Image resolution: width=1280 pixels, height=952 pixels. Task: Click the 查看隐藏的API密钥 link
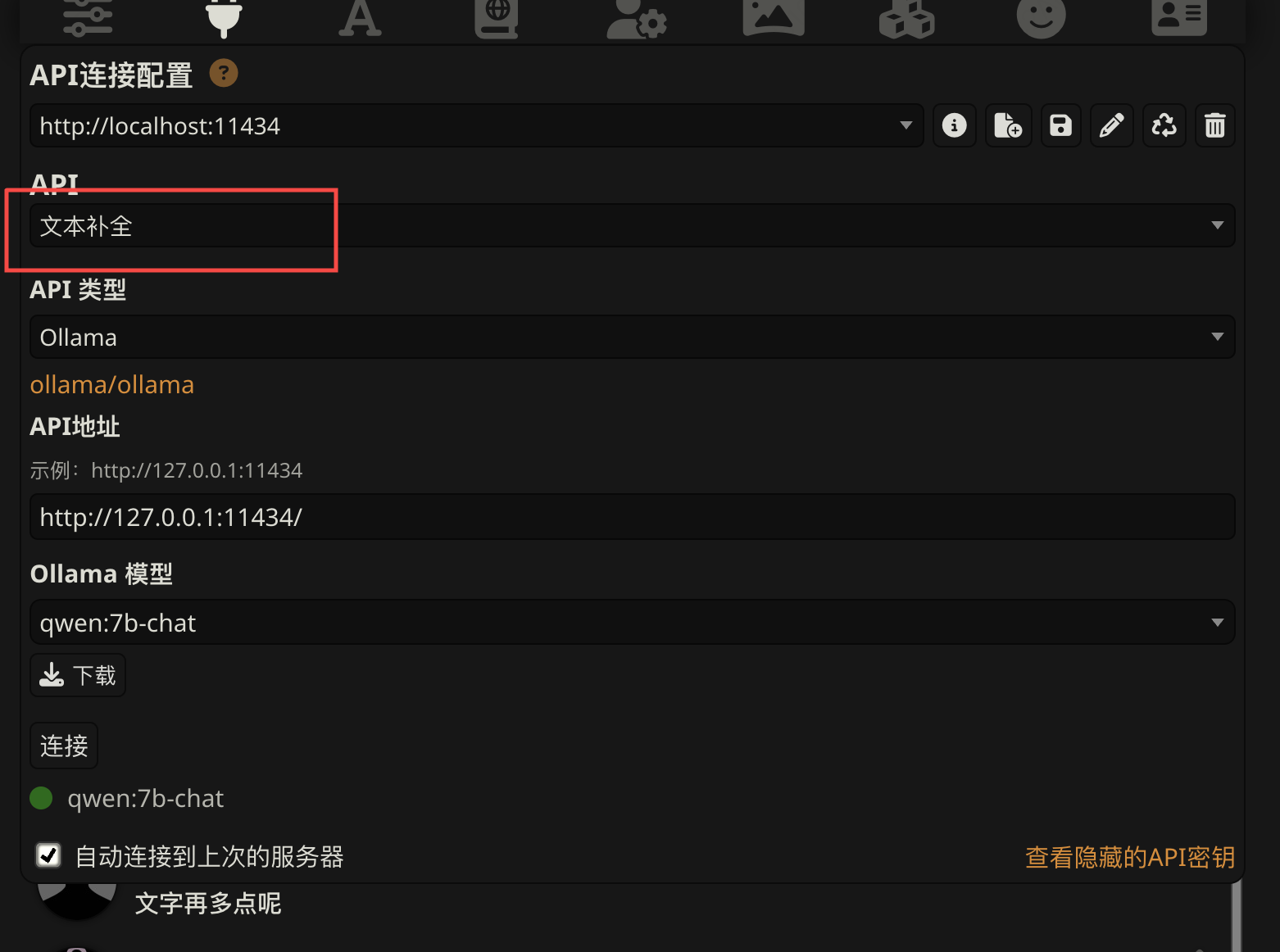click(x=1130, y=857)
